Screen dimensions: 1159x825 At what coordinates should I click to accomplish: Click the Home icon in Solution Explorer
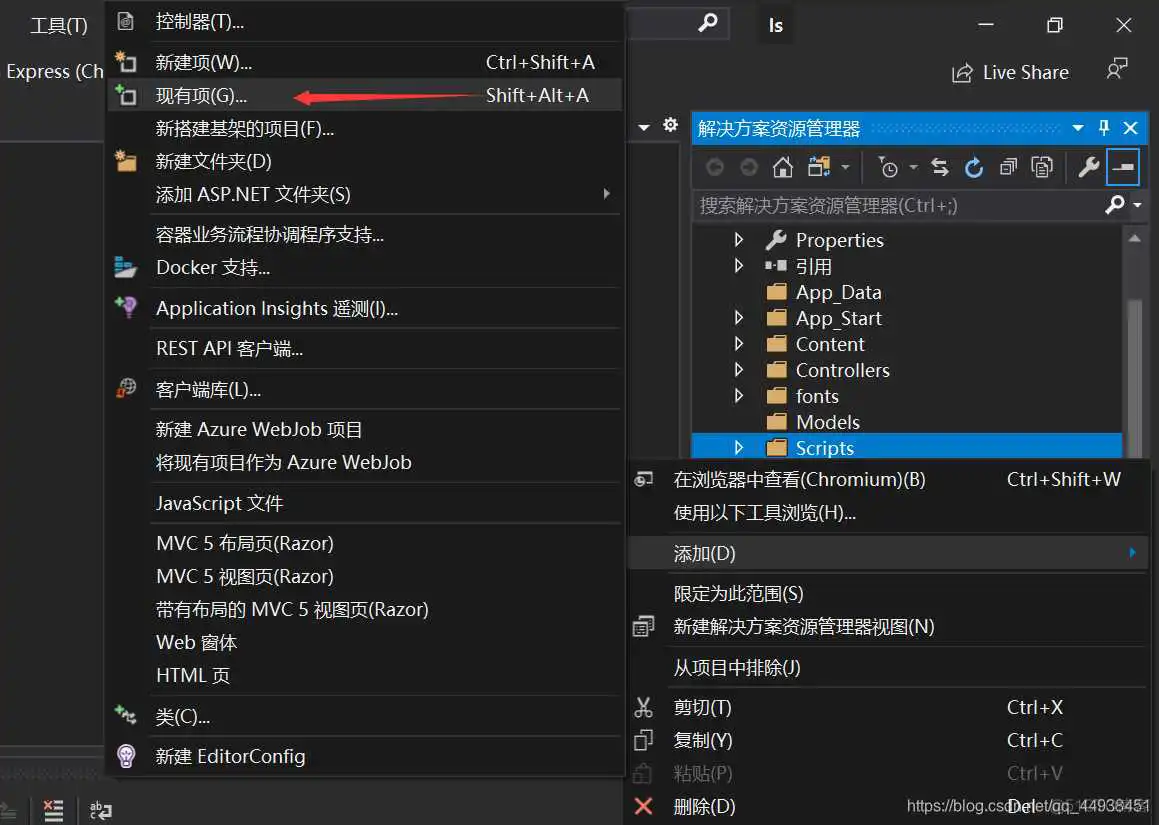783,166
